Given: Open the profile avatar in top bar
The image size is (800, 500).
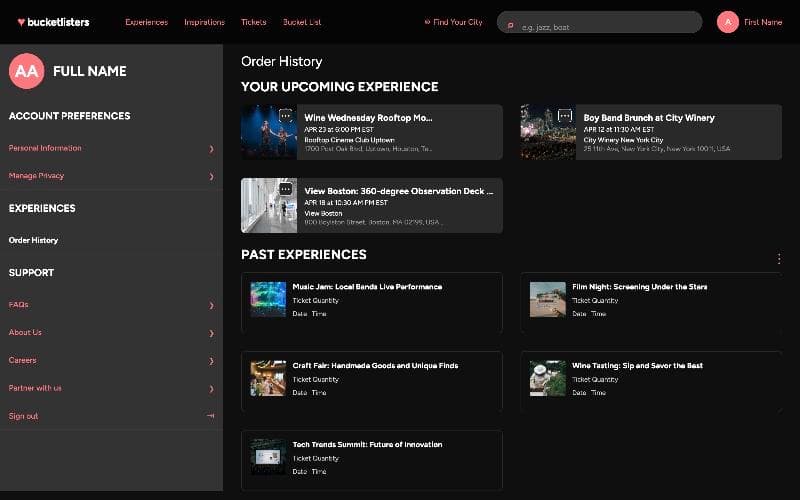Looking at the screenshot, I should (x=728, y=22).
